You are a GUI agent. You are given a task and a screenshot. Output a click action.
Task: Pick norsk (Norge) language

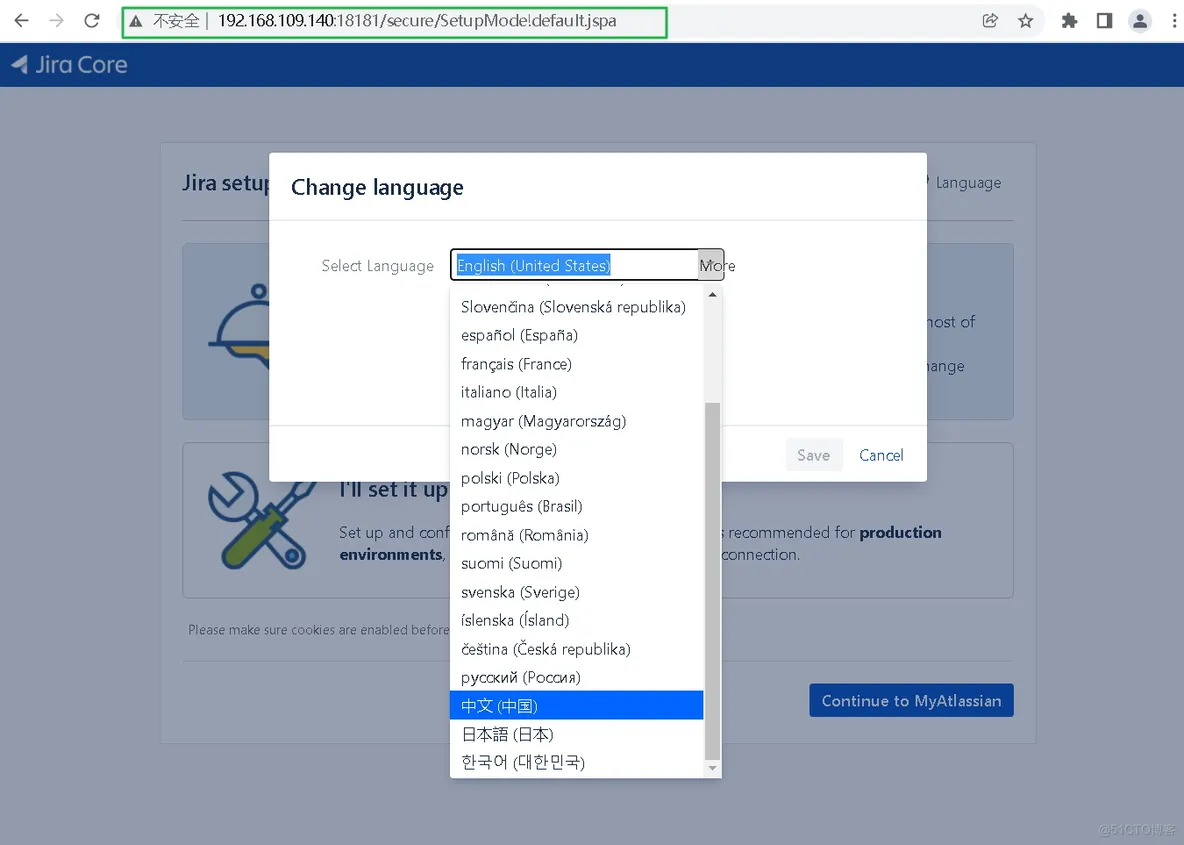coord(576,449)
